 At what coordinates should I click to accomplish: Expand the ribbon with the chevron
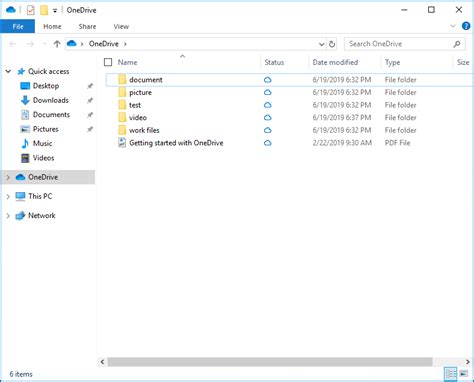coord(453,26)
